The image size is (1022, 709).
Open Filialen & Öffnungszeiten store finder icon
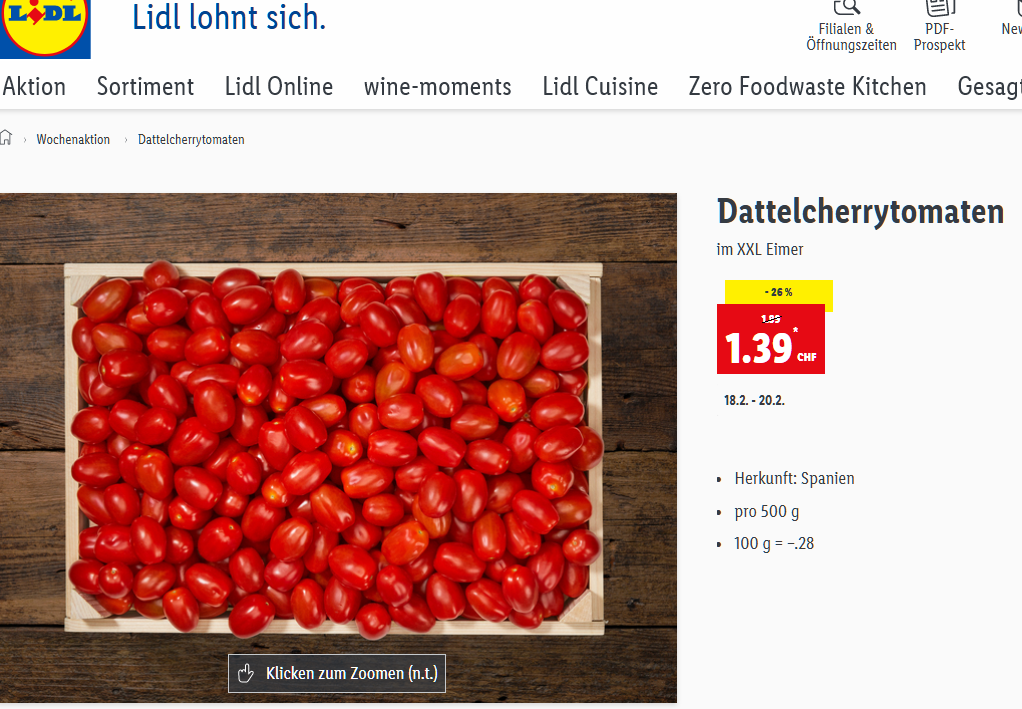(847, 7)
